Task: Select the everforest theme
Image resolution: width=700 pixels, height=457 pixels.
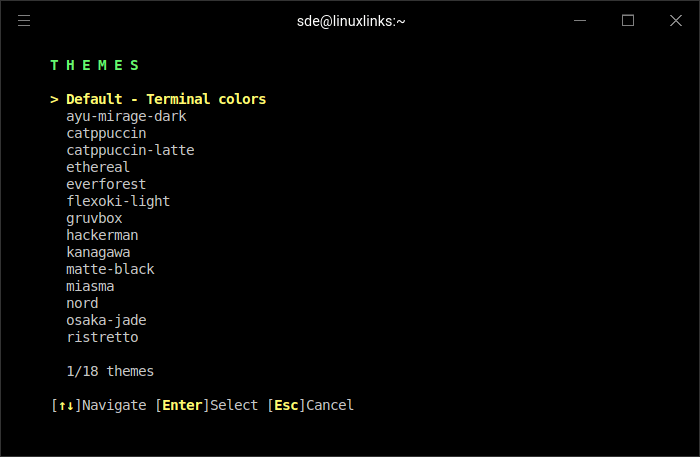Action: coord(106,184)
